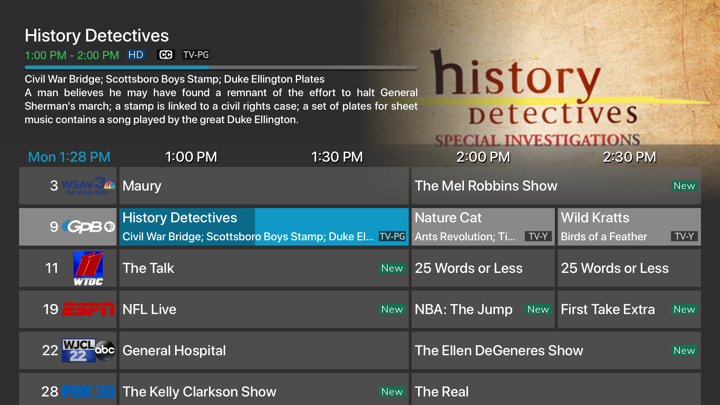
Task: Click the 2:30 PM time header
Action: click(x=629, y=157)
